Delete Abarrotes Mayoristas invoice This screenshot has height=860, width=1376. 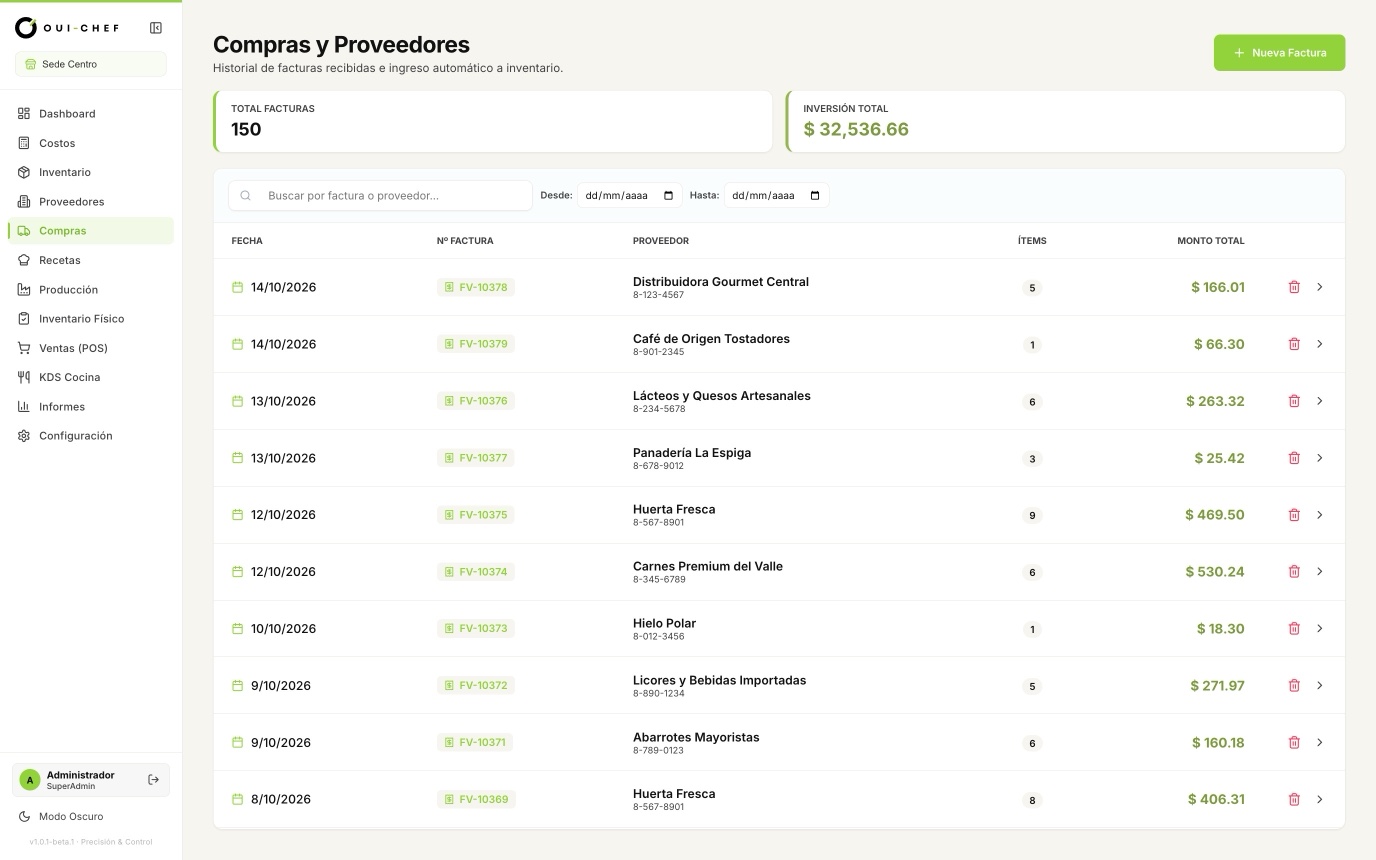click(x=1294, y=743)
